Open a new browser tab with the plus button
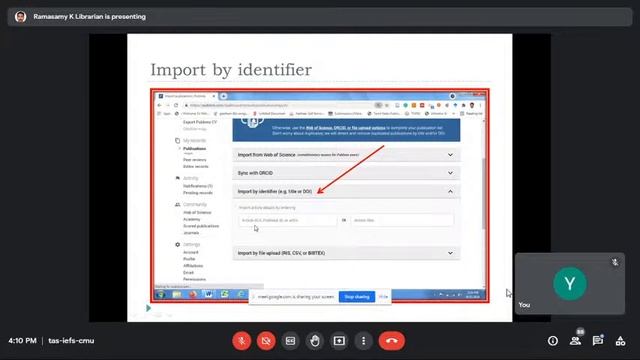The width and height of the screenshot is (640, 360). [x=223, y=96]
